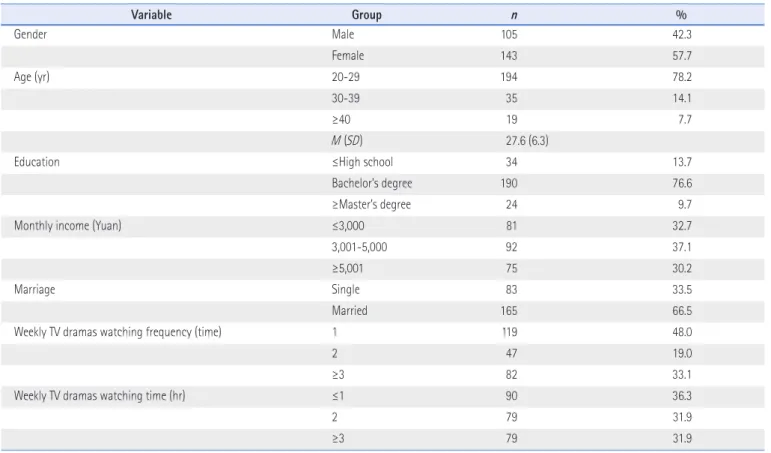Click the '20-29' age group cell
The image size is (771, 453).
346,77
